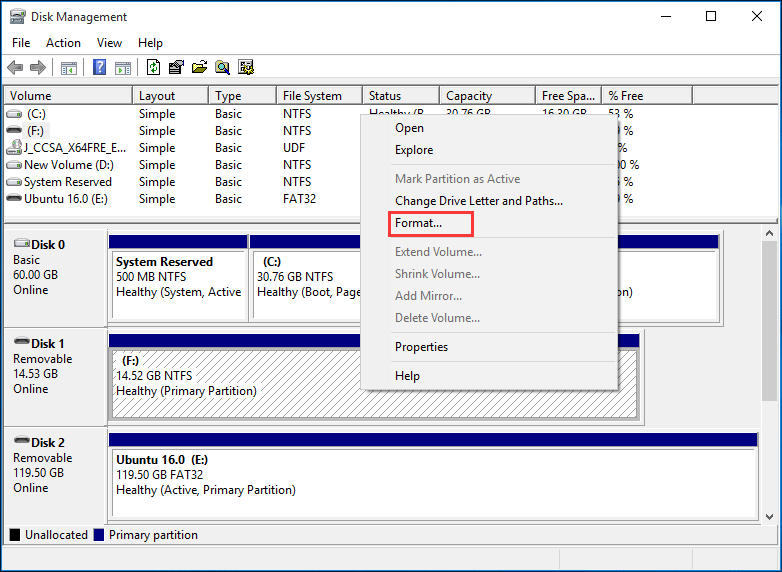This screenshot has height=572, width=782.
Task: Click the drive icon beside (F:) in the volume list
Action: tap(14, 131)
